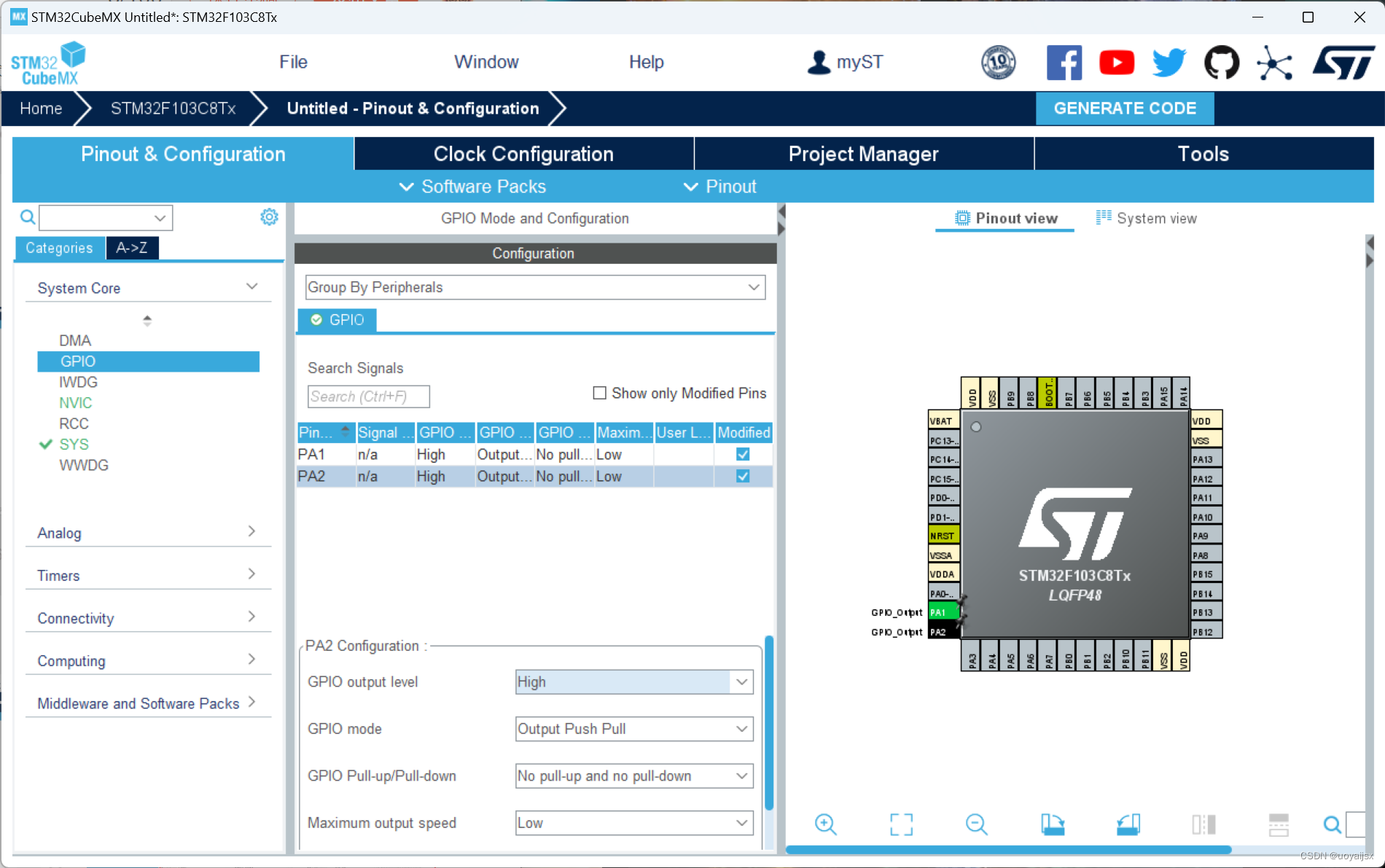
Task: Open GPIO Pull-up/Pull-down dropdown
Action: [x=634, y=776]
